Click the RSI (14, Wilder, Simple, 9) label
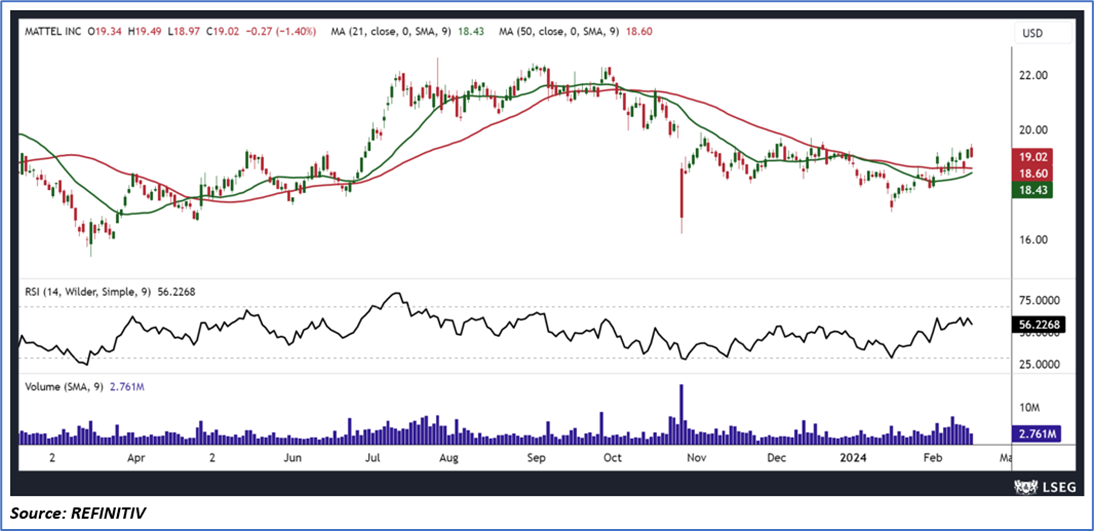The image size is (1094, 531). point(89,292)
